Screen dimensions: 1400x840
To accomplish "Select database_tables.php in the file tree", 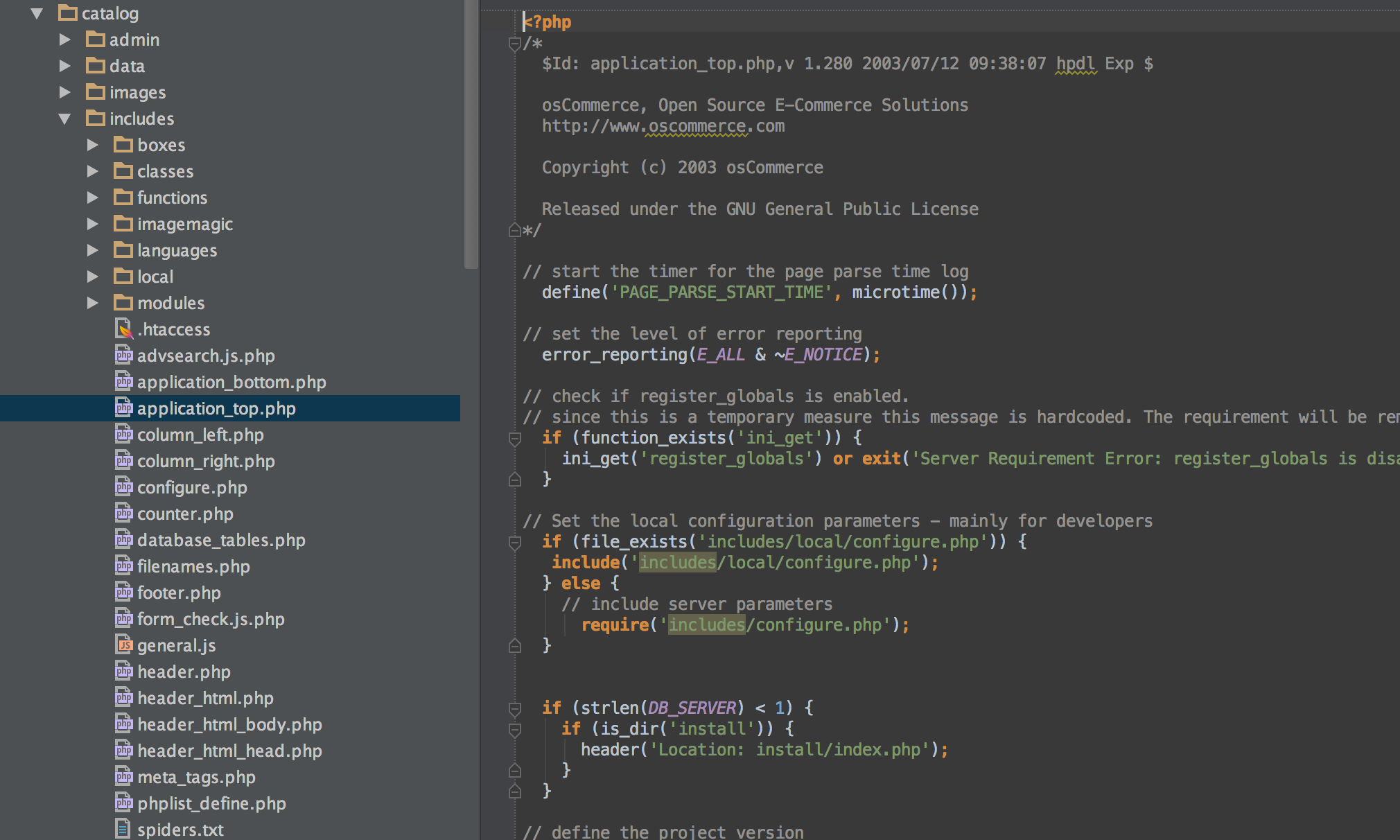I will point(220,540).
